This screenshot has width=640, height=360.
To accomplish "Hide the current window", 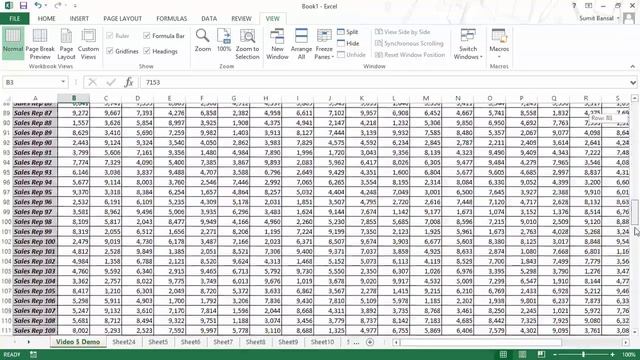I will 348,43.
